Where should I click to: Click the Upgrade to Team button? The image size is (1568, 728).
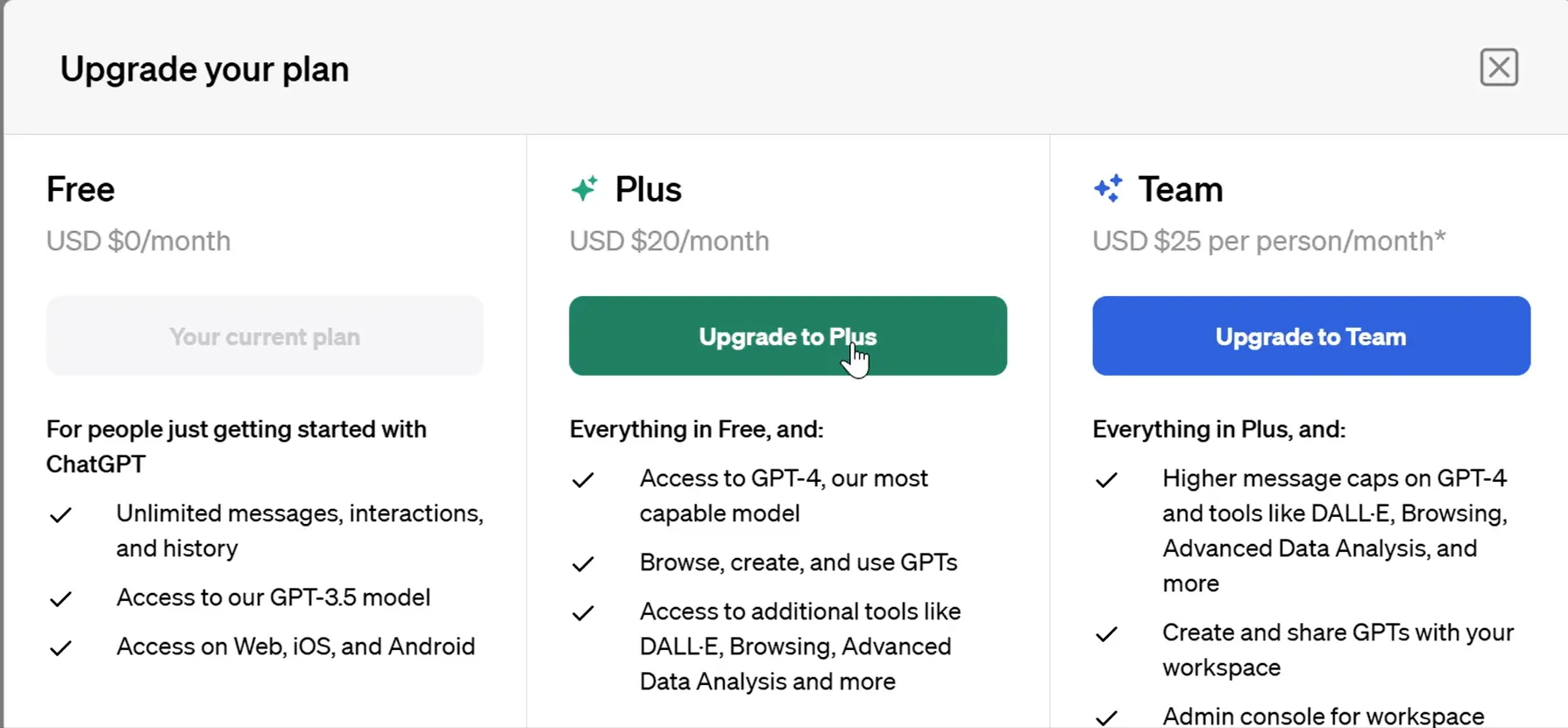1311,336
